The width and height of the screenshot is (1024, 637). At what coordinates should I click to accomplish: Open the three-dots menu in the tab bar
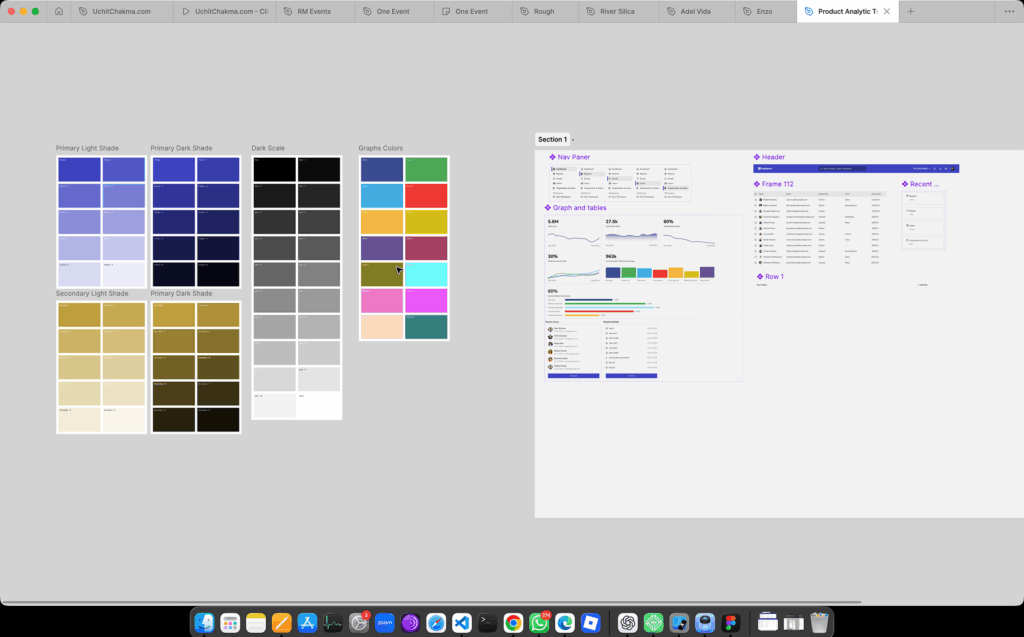1009,11
